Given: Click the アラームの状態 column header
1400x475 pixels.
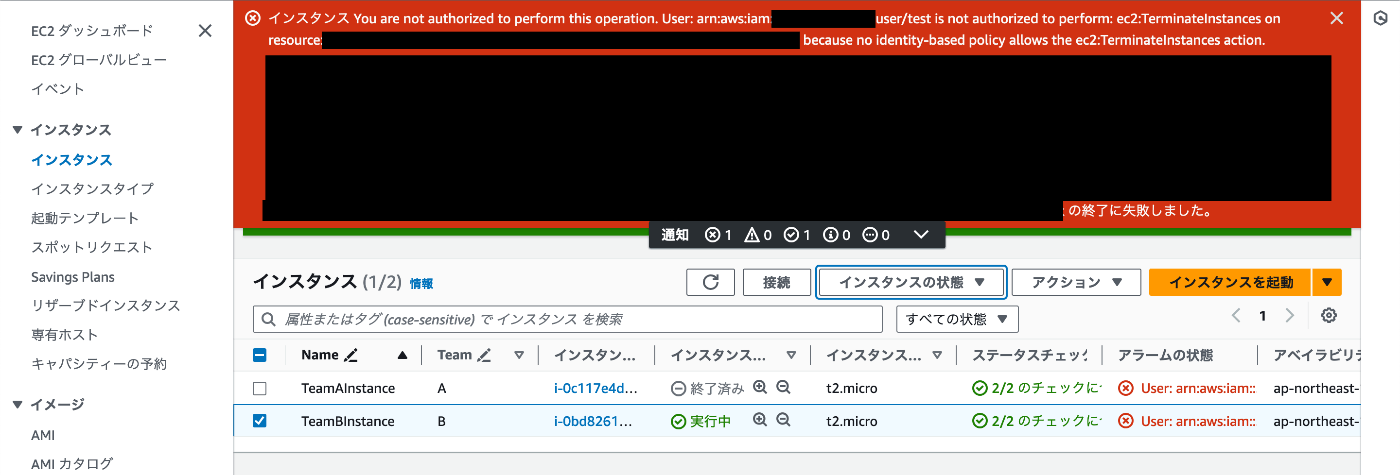Looking at the screenshot, I should (1165, 355).
